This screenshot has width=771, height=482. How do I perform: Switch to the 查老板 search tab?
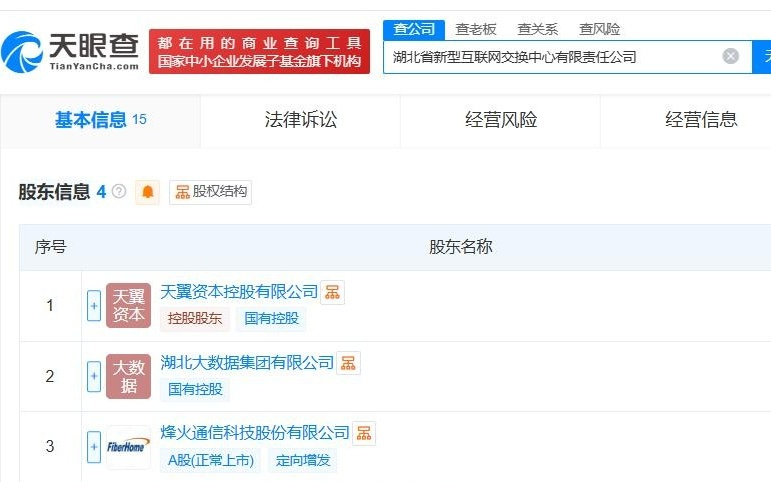tap(475, 30)
